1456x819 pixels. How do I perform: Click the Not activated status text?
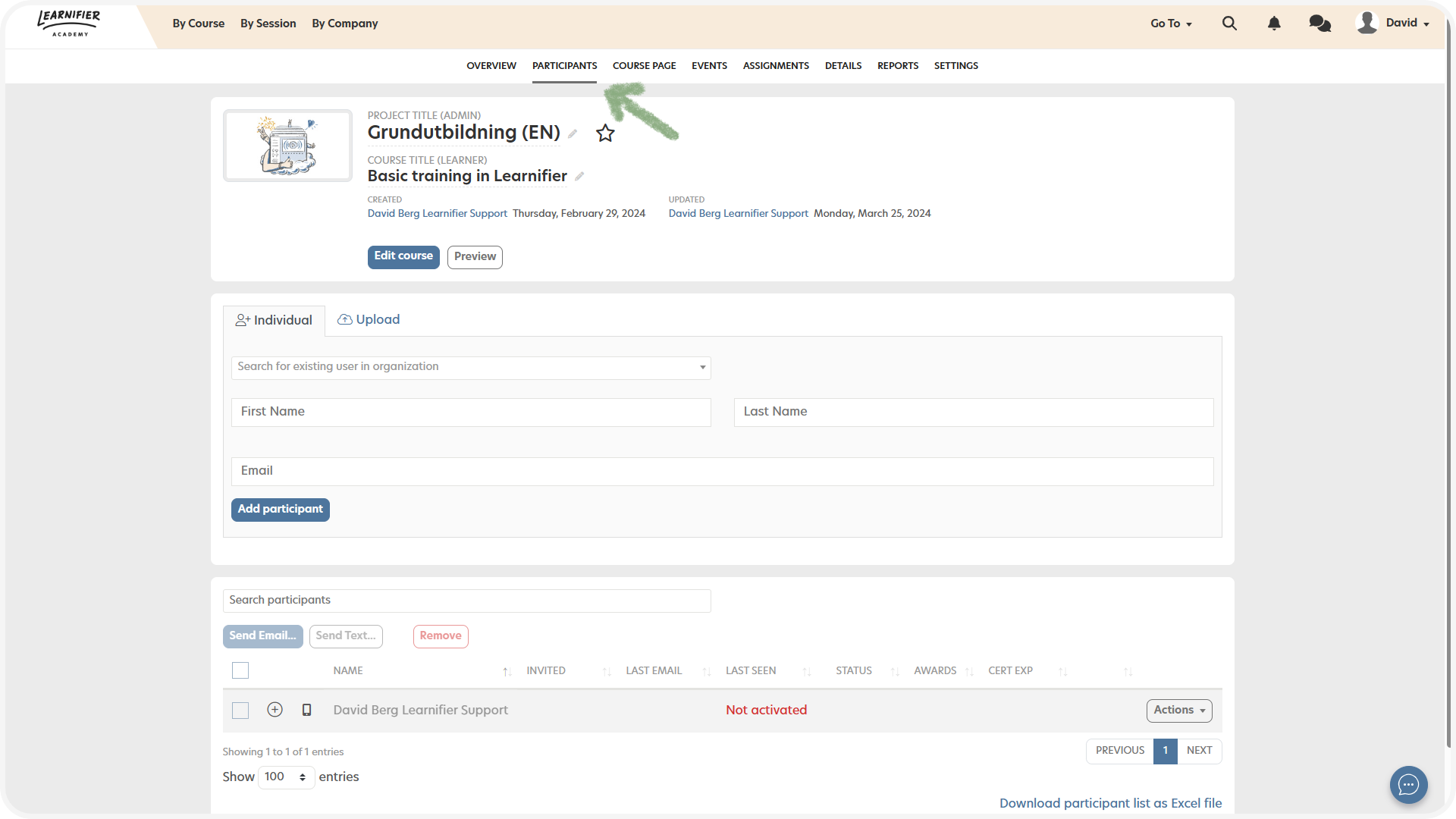point(766,711)
